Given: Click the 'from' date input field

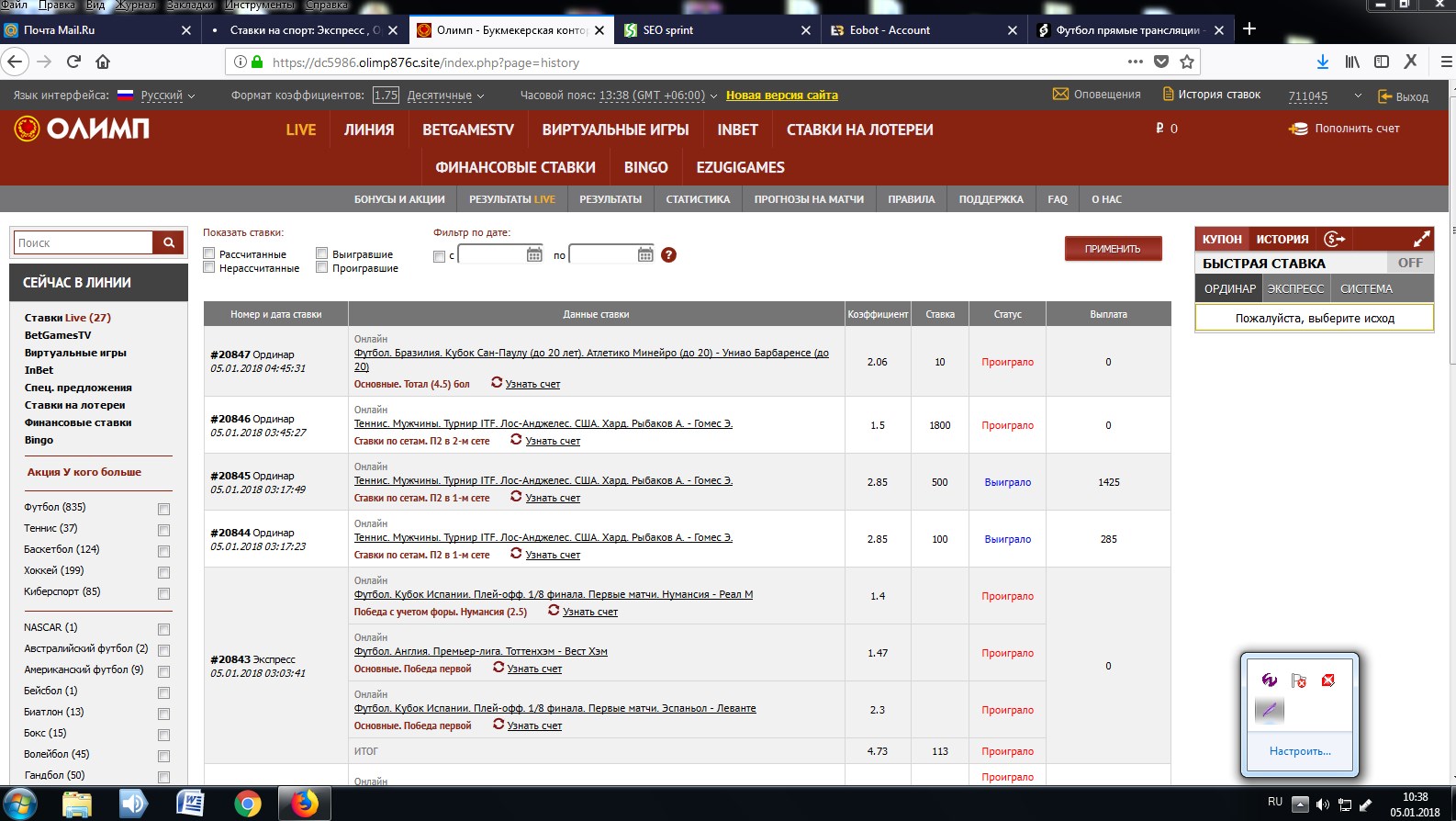Looking at the screenshot, I should point(491,254).
